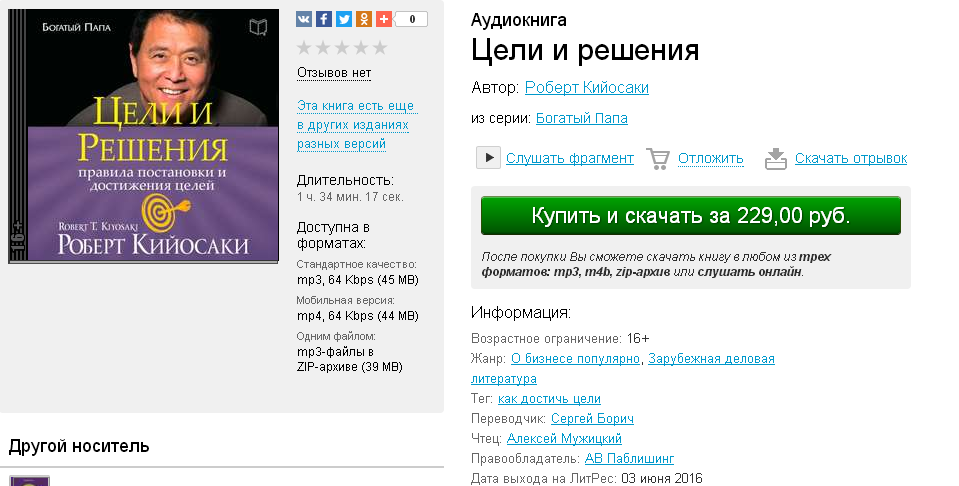Click the release date '03 июня 2016'

pyautogui.click(x=662, y=478)
